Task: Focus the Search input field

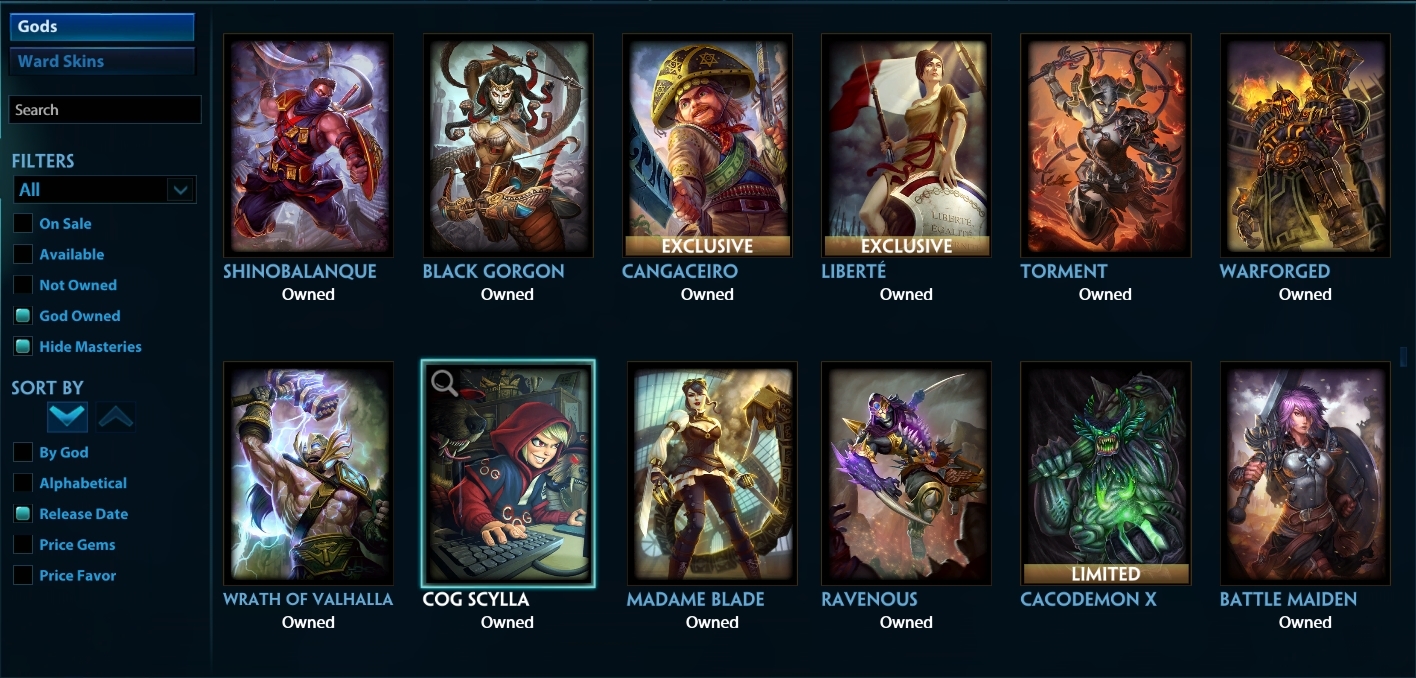Action: [105, 110]
